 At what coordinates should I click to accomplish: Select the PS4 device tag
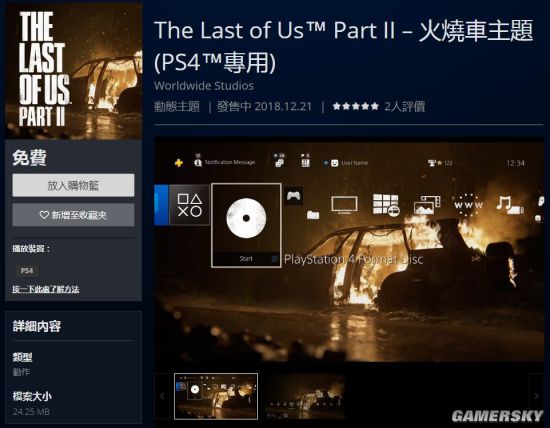(x=27, y=270)
